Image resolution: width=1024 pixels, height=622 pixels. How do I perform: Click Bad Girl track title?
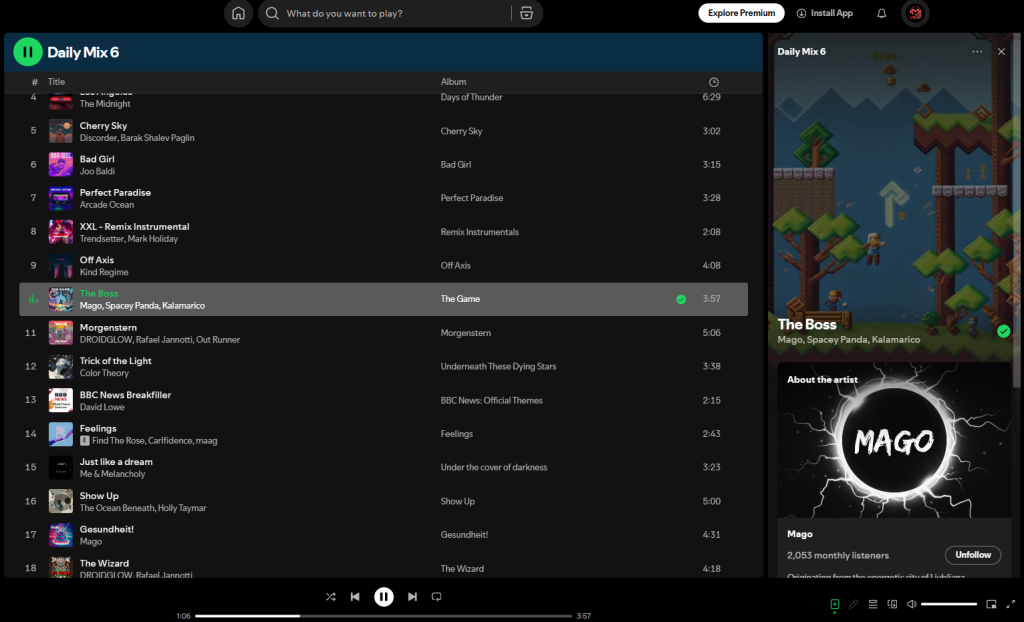[x=97, y=159]
